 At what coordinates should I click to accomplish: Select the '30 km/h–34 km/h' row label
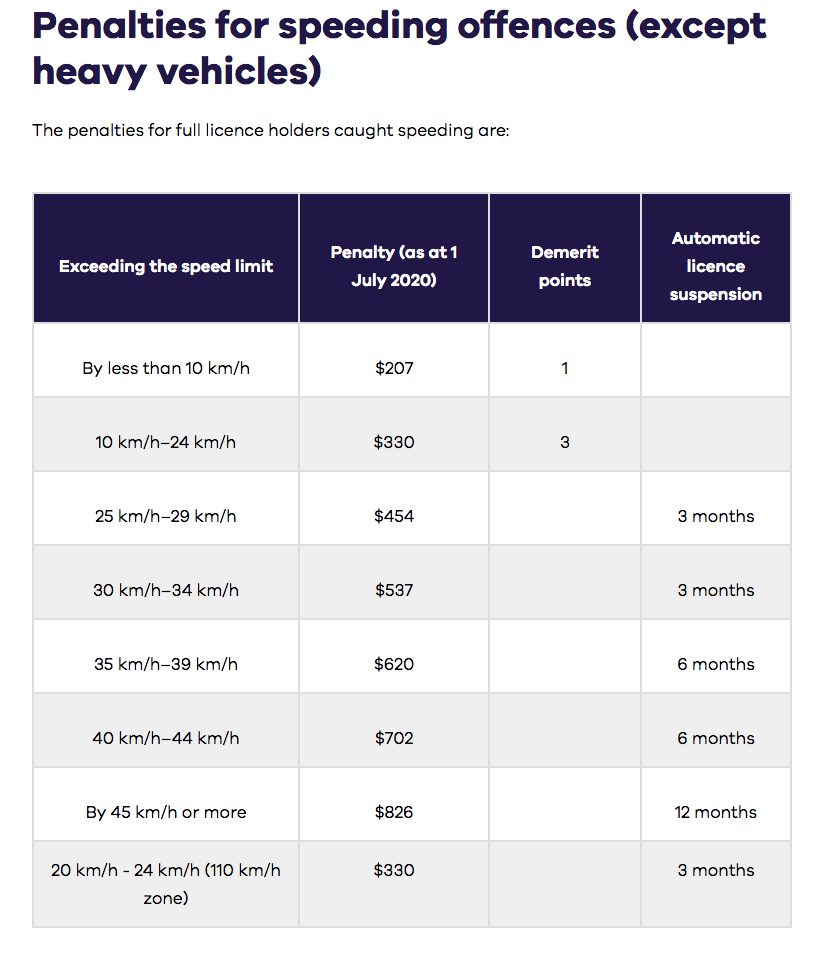166,590
